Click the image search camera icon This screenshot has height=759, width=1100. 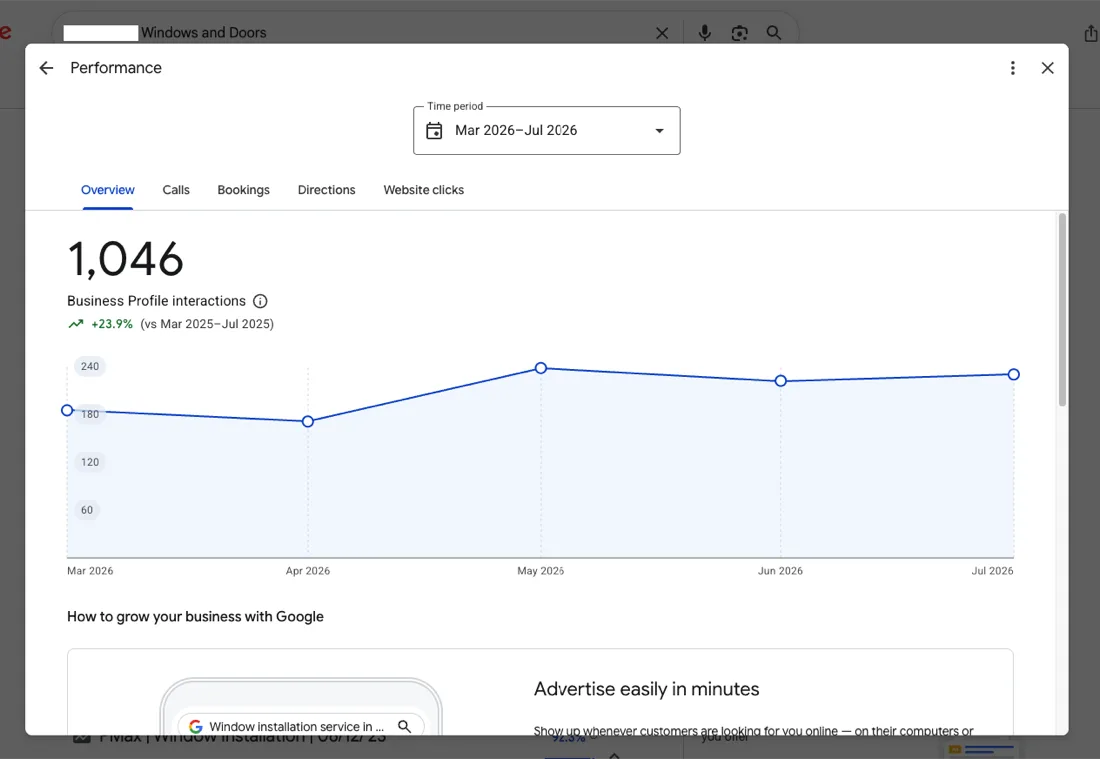coord(739,33)
